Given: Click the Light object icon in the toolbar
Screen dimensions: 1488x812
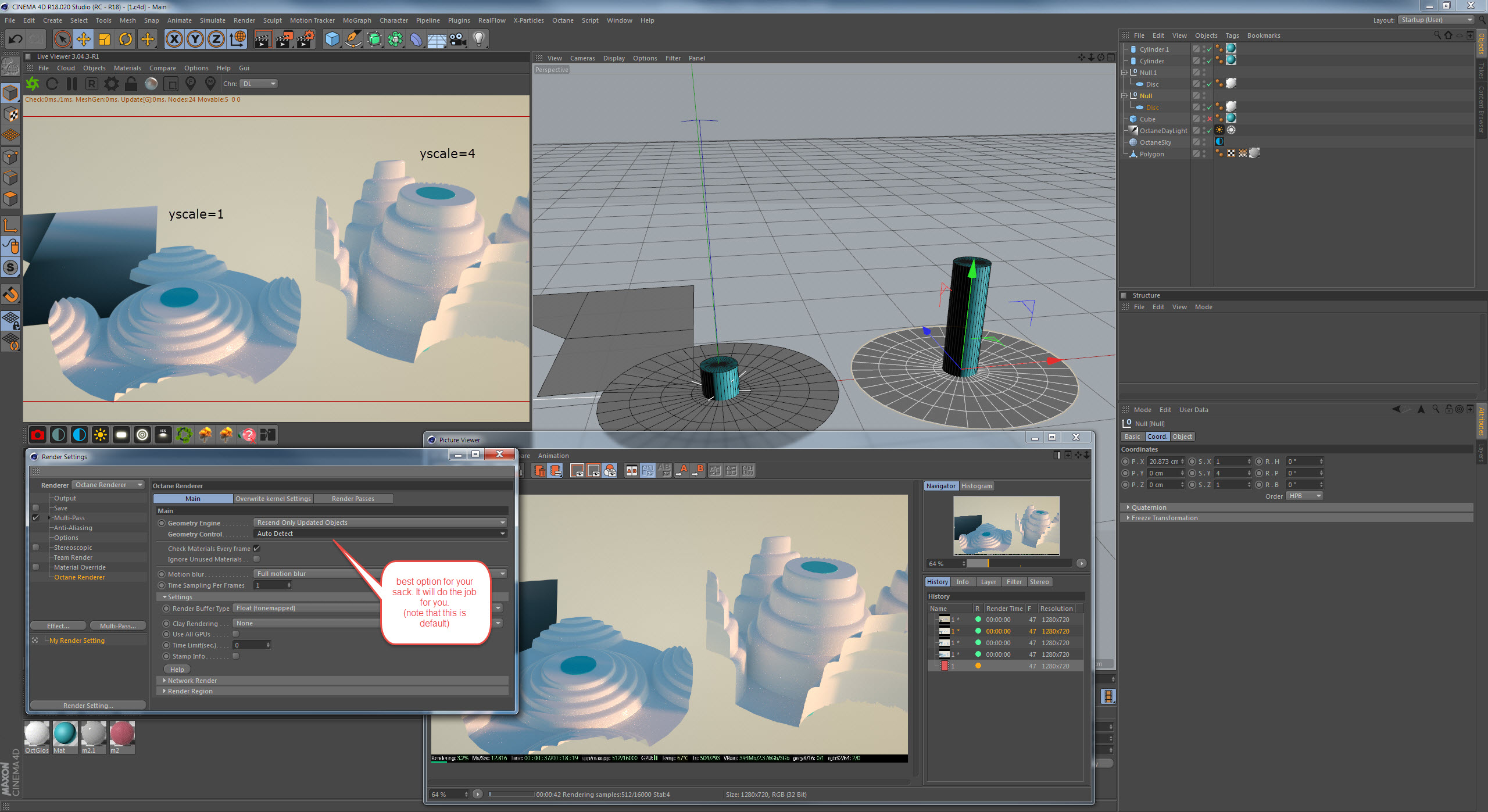Looking at the screenshot, I should (x=478, y=39).
